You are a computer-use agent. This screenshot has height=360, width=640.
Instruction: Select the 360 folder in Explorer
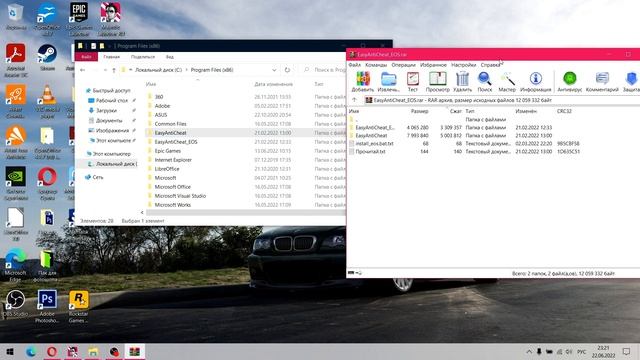tap(159, 97)
